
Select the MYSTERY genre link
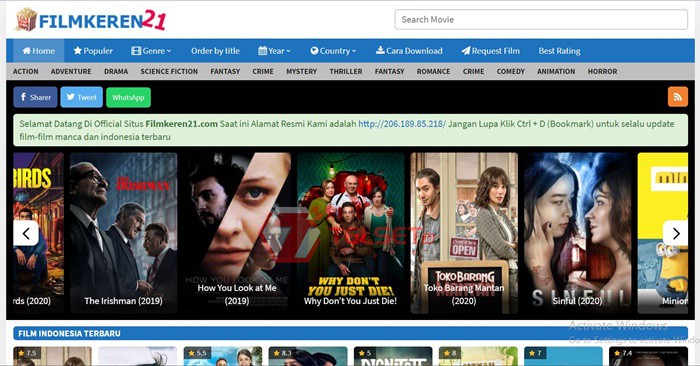[301, 71]
